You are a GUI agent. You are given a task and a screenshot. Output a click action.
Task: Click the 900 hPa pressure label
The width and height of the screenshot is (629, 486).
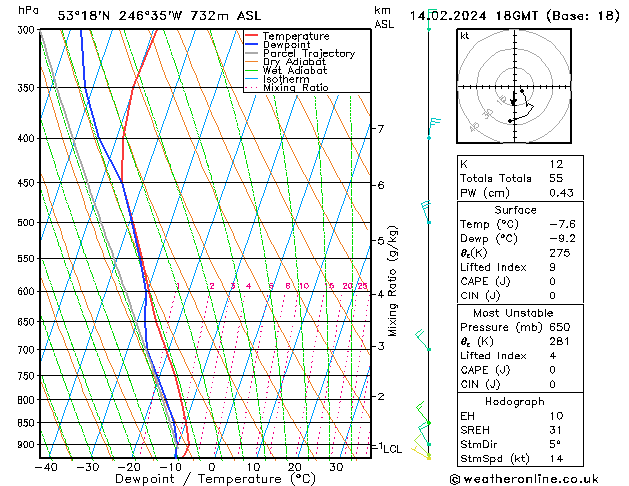[x=28, y=444]
